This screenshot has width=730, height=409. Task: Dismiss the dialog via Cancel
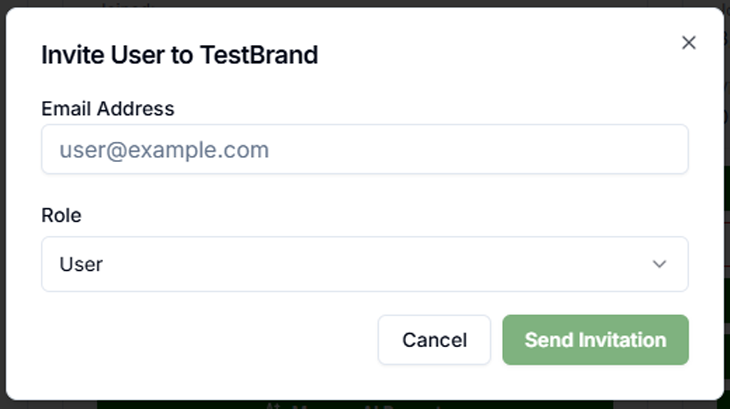[434, 340]
